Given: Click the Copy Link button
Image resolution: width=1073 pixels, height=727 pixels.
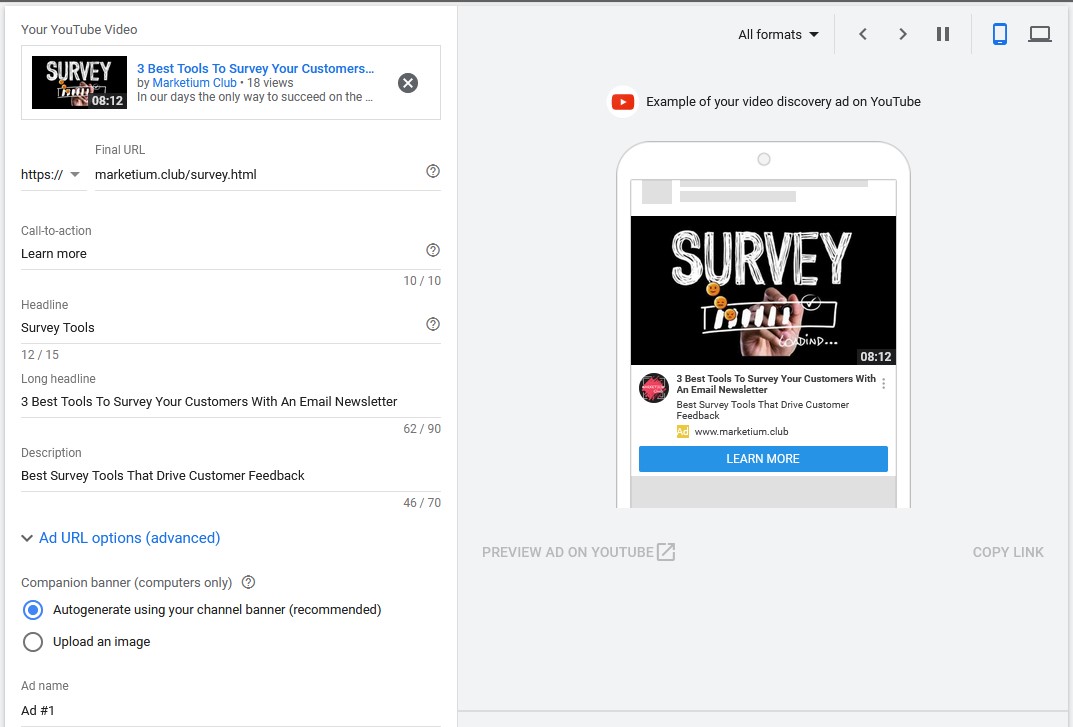Looking at the screenshot, I should coord(1008,552).
